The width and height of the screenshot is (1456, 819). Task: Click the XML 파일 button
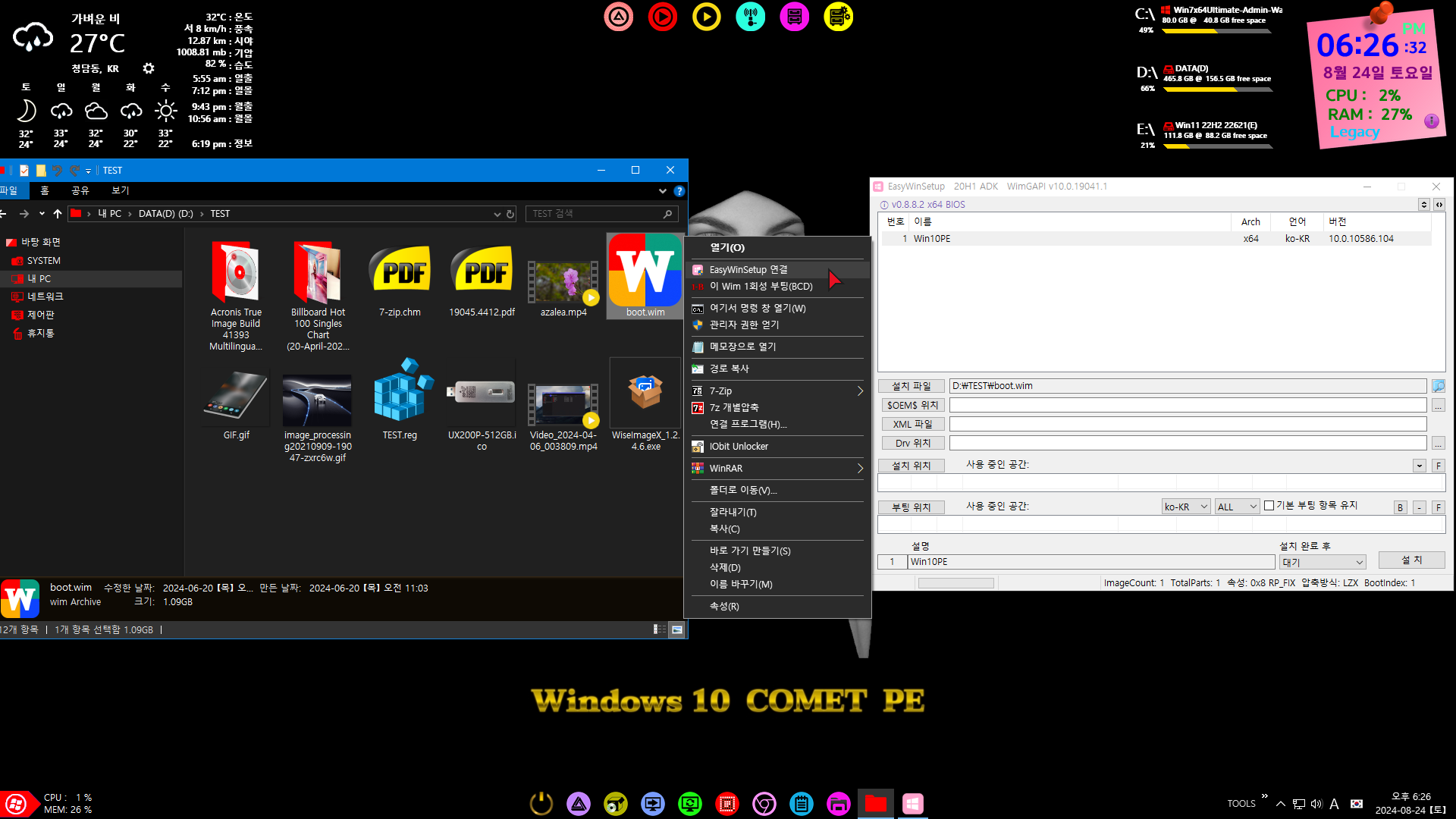(x=912, y=424)
